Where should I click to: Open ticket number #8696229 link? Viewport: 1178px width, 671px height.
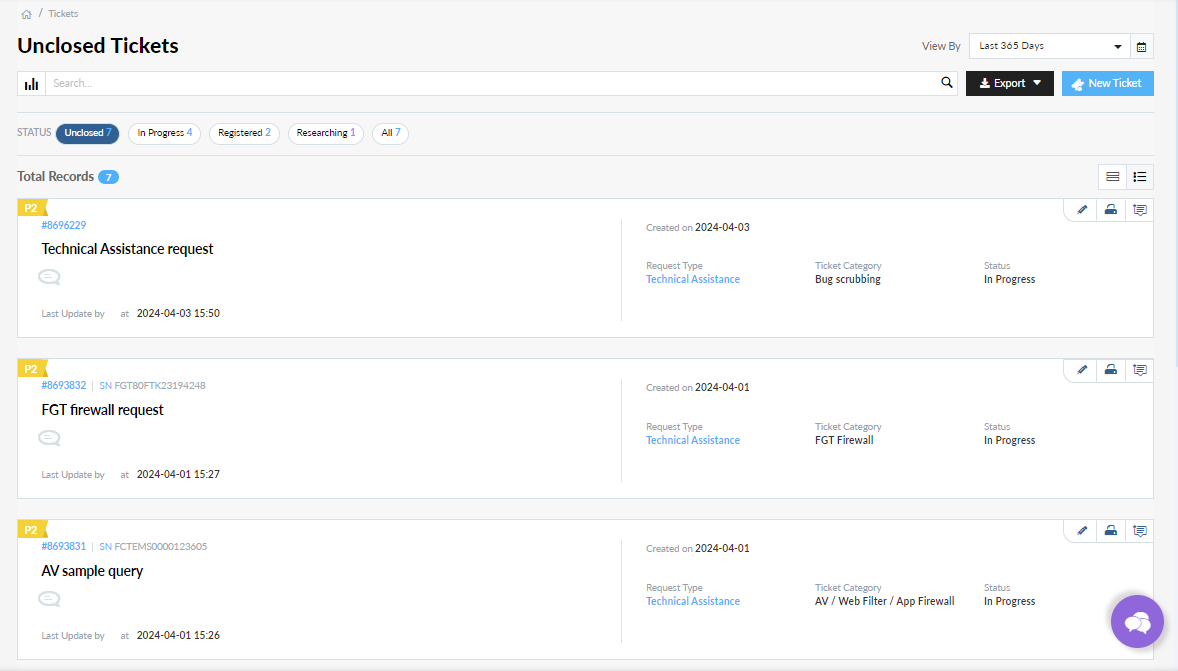click(x=64, y=225)
